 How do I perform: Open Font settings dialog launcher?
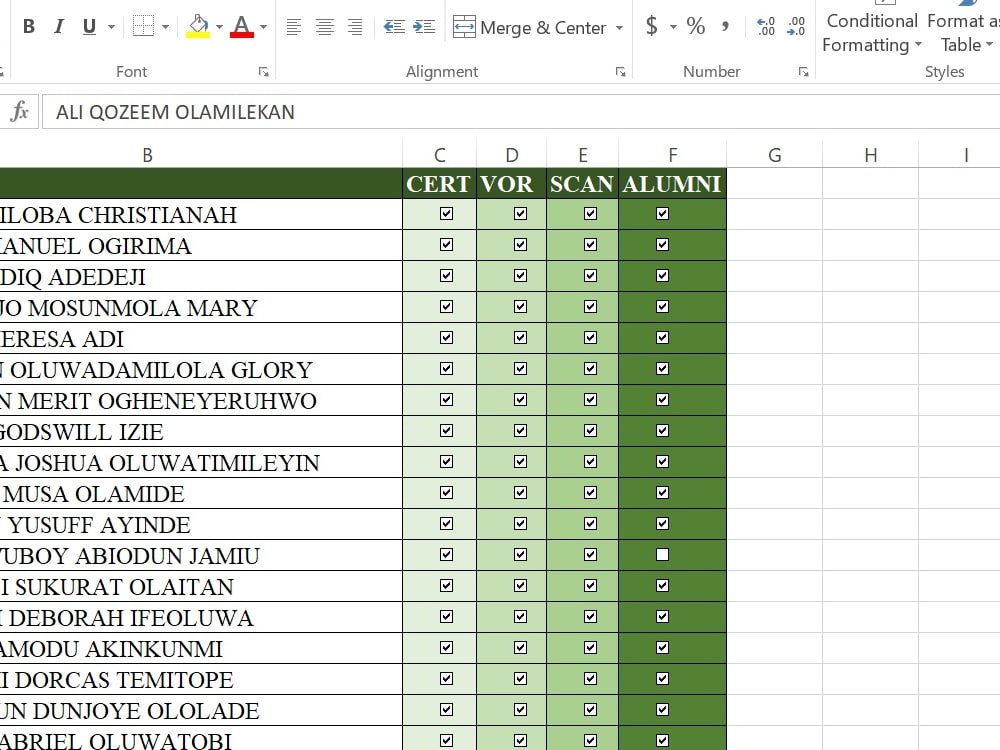[263, 72]
